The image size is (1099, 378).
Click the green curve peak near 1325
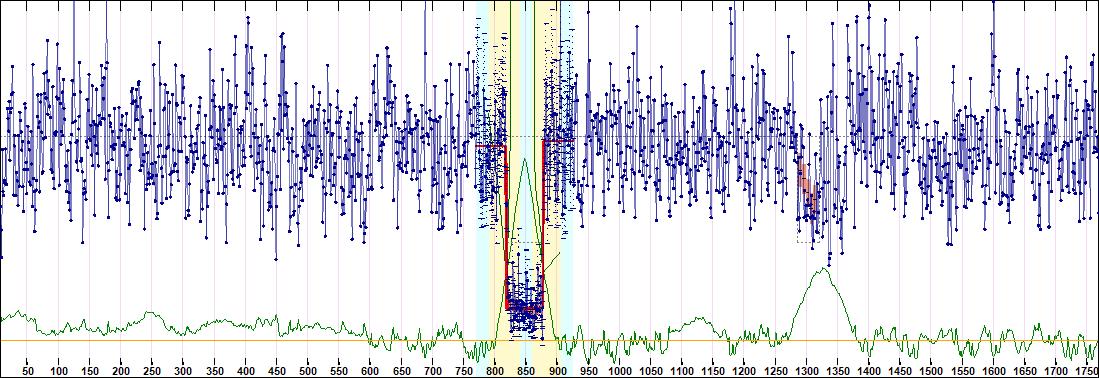click(823, 269)
